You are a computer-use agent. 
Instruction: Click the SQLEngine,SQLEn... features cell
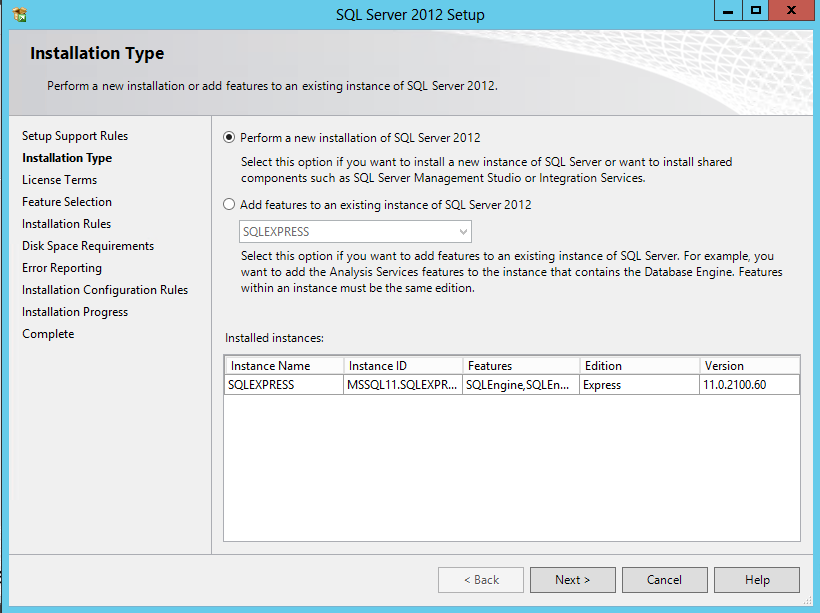521,385
